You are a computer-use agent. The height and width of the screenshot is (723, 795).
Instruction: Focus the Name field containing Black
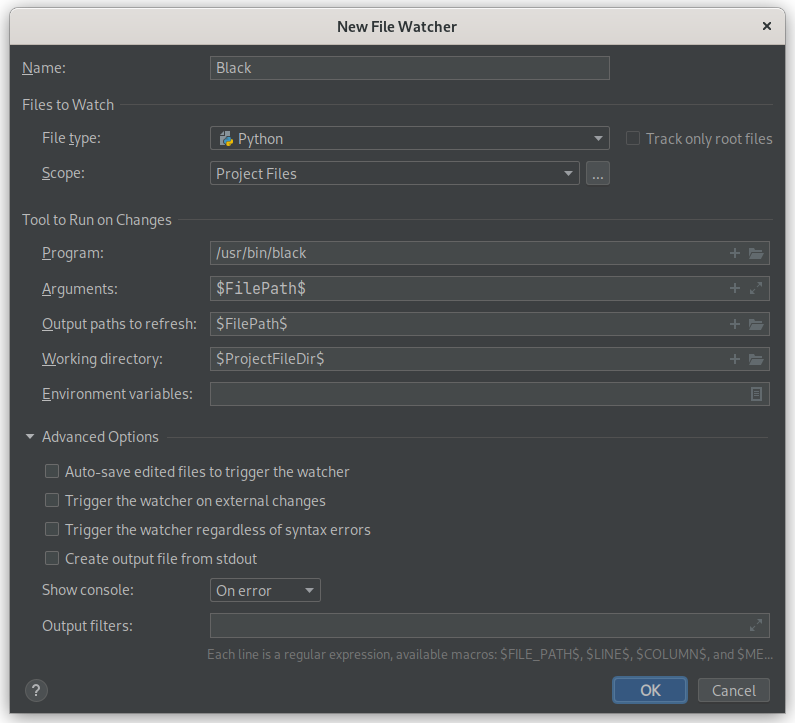click(x=410, y=68)
